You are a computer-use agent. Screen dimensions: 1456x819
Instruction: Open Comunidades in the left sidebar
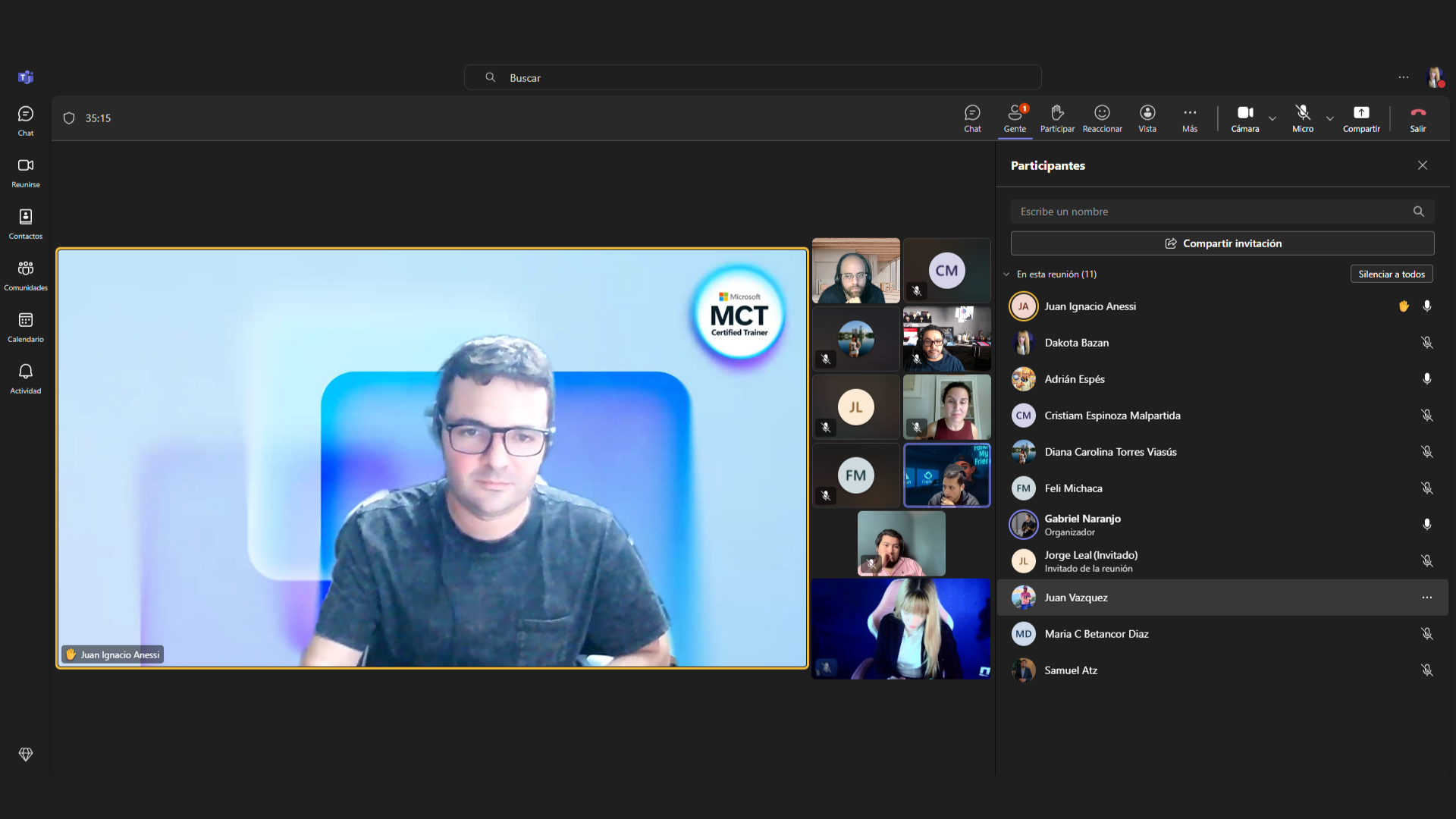[x=26, y=275]
